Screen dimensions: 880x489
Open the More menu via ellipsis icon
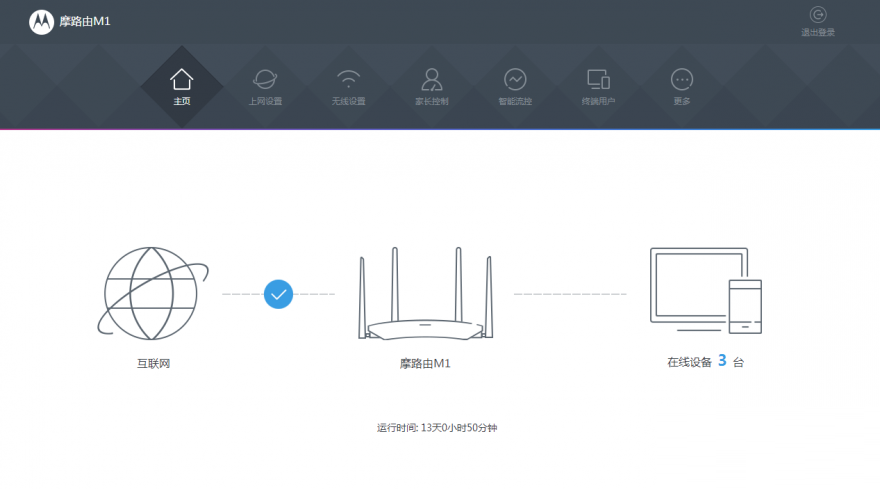[x=682, y=79]
